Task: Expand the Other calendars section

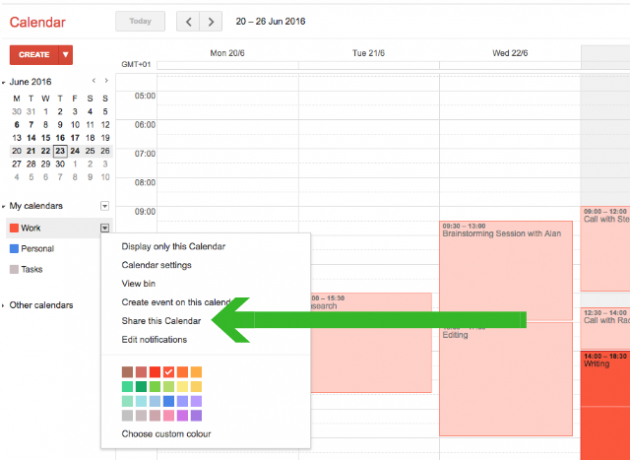Action: [3, 305]
